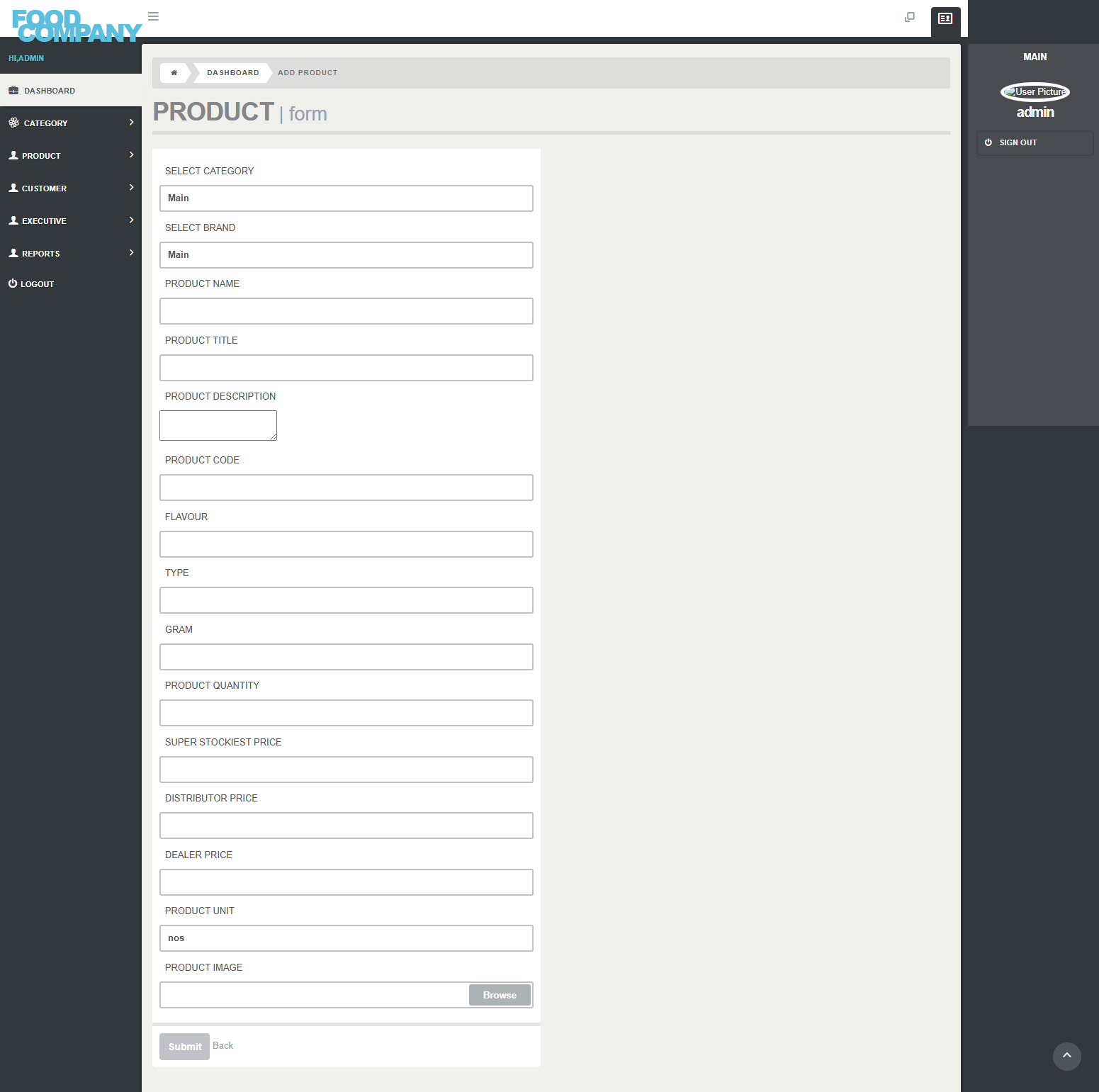Browse for a product image file
Viewport: 1099px width, 1092px height.
[x=500, y=995]
